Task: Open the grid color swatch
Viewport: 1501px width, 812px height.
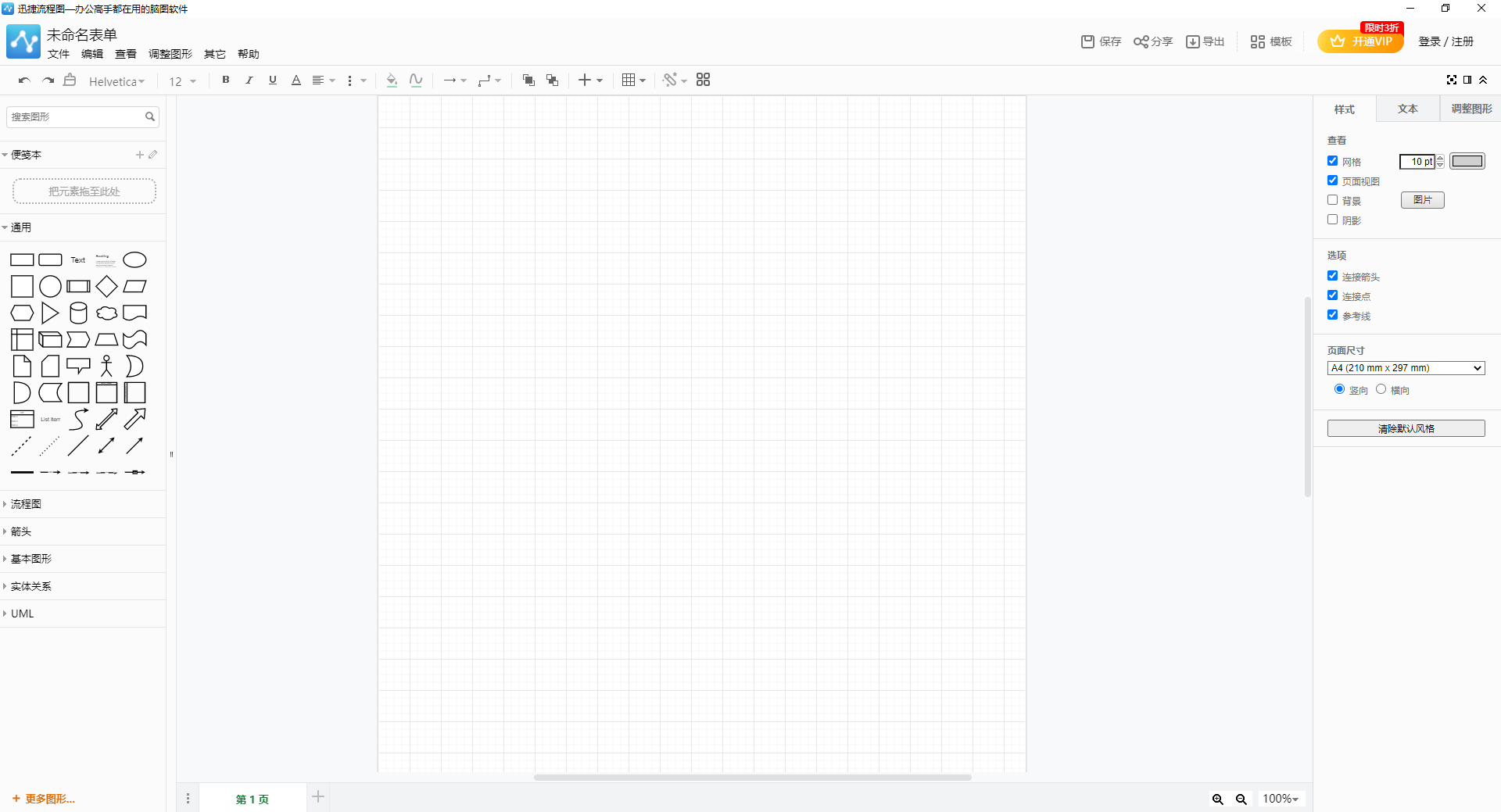Action: coord(1467,161)
